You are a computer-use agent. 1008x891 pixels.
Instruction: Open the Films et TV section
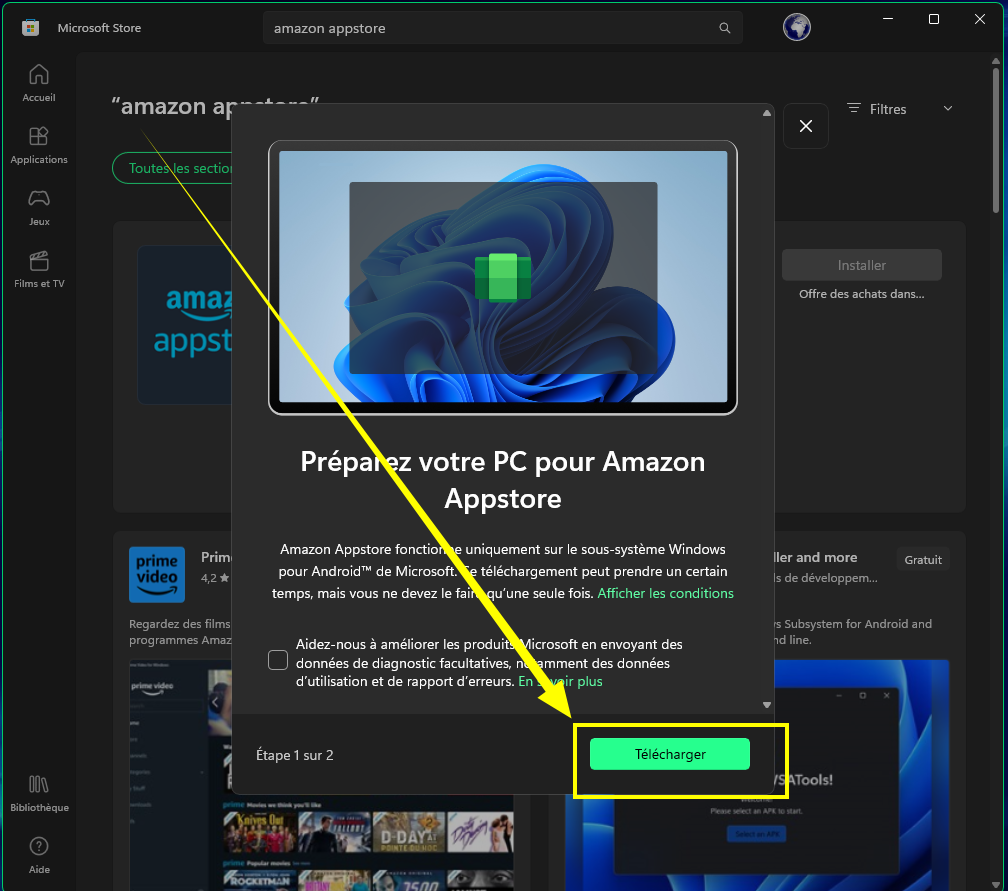39,269
